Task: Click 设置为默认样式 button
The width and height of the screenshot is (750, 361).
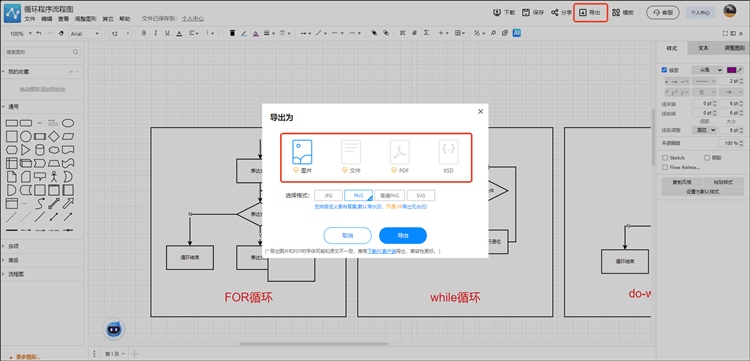Action: point(702,192)
